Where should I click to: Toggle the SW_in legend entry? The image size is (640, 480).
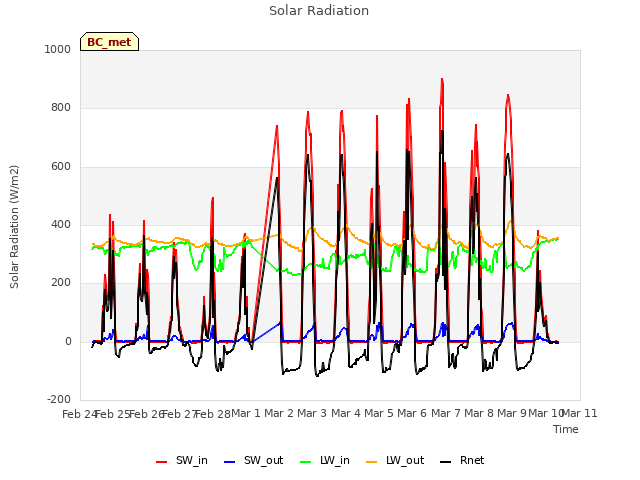tap(182, 461)
